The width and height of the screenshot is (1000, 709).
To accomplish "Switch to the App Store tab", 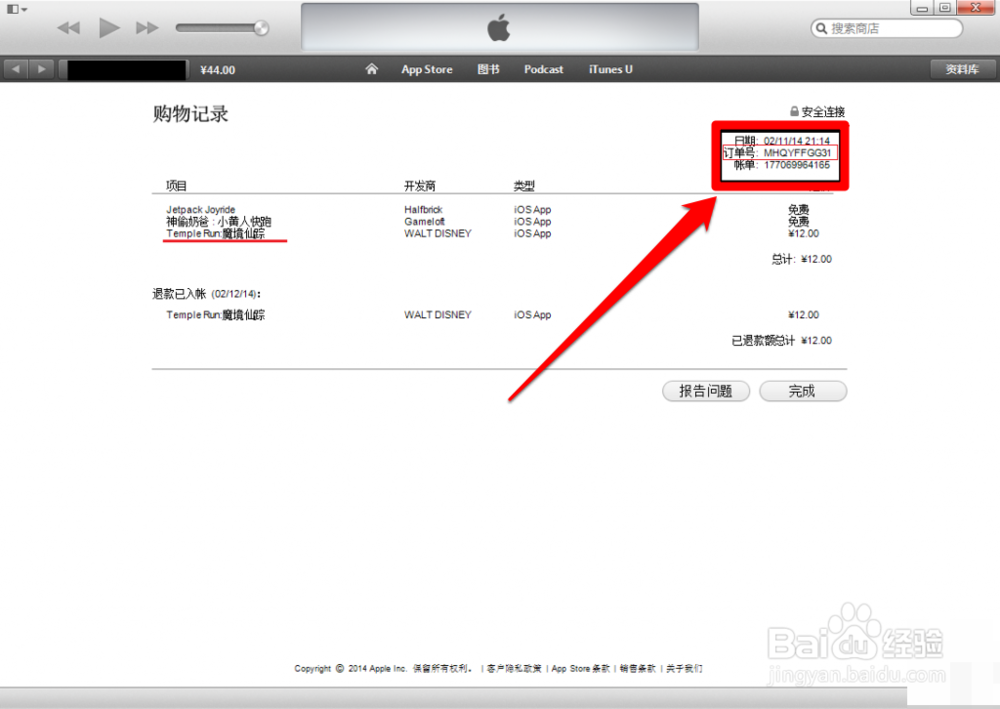I will click(427, 69).
